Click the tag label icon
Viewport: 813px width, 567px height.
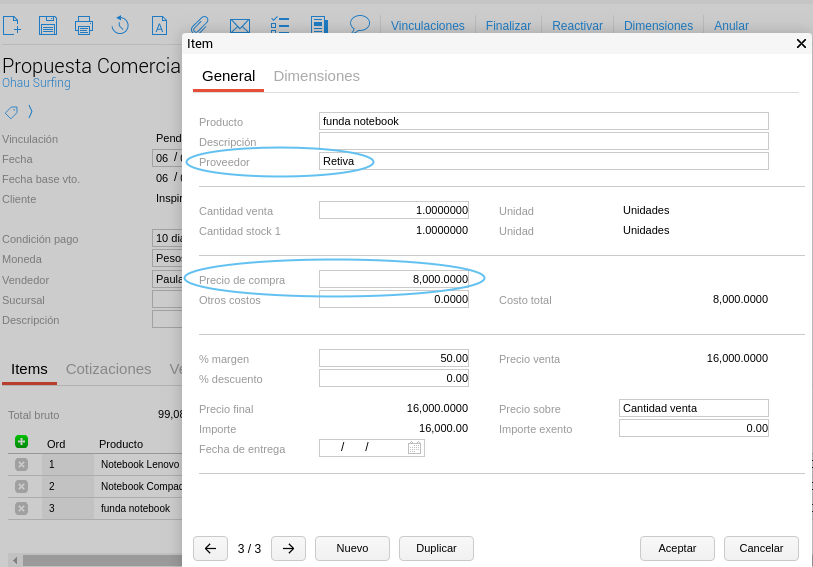click(11, 112)
